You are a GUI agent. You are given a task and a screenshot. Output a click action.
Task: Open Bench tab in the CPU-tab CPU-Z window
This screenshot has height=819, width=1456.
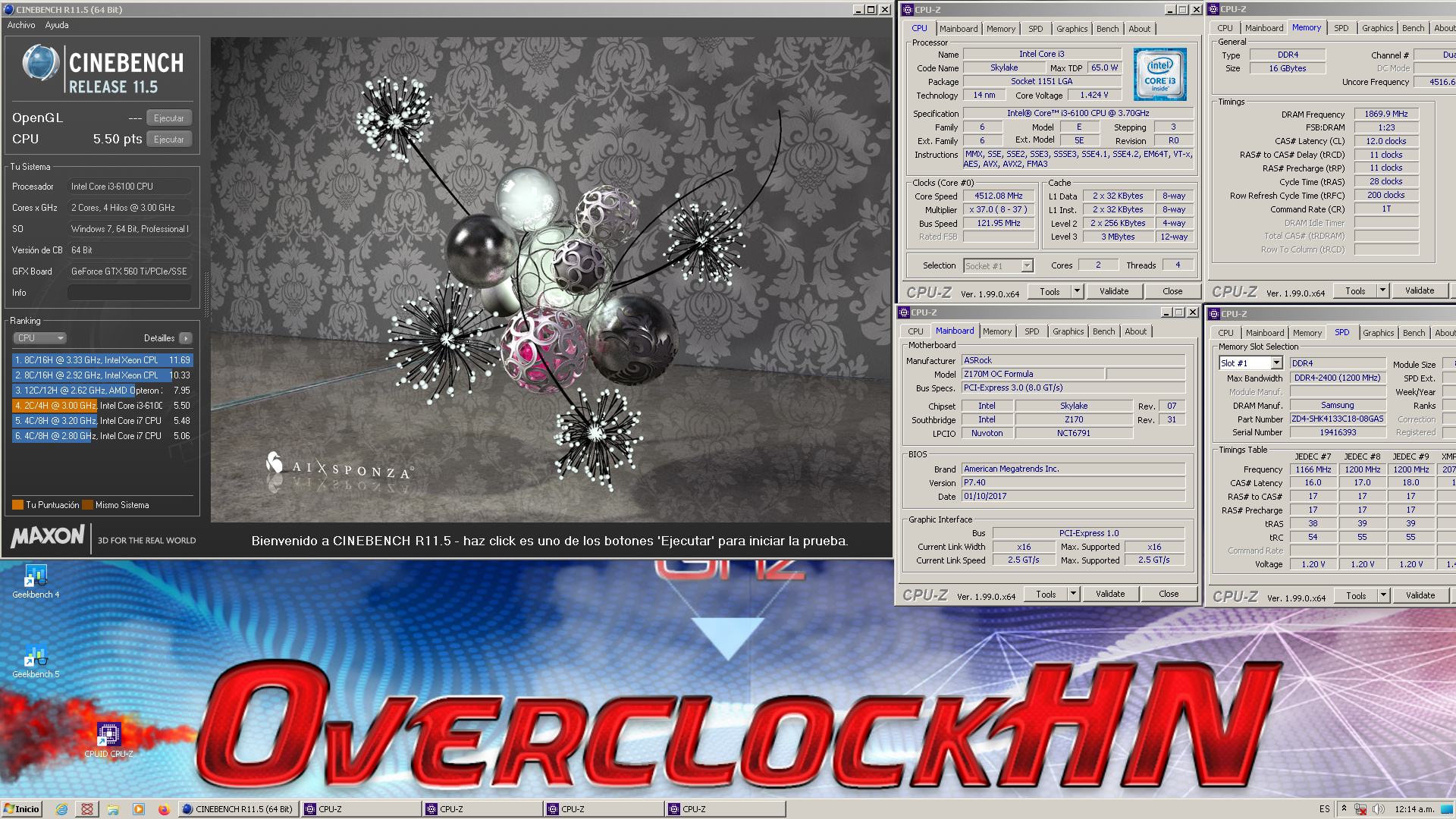[1107, 29]
